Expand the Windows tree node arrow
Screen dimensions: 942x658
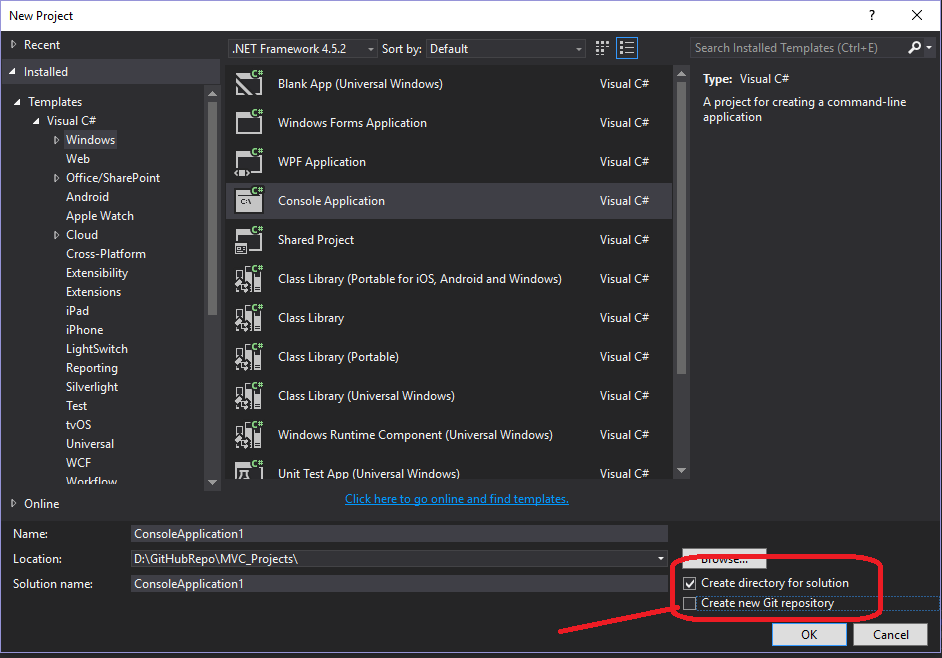tap(56, 140)
